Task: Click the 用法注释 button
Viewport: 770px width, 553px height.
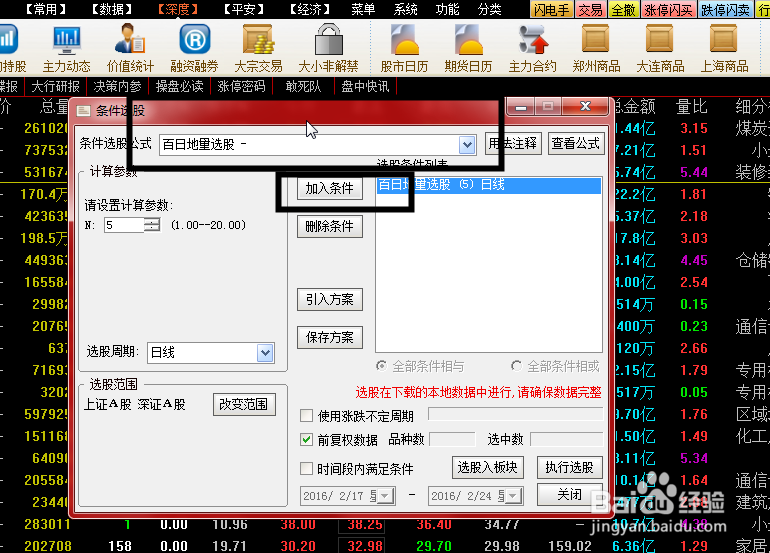Action: point(513,144)
